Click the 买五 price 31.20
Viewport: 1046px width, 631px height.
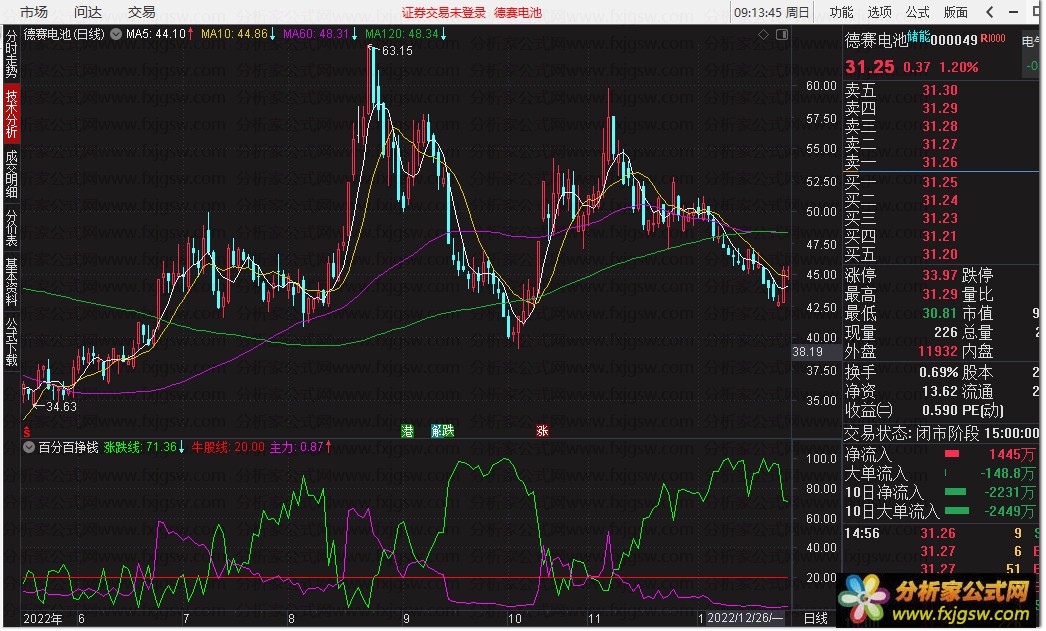click(x=939, y=254)
